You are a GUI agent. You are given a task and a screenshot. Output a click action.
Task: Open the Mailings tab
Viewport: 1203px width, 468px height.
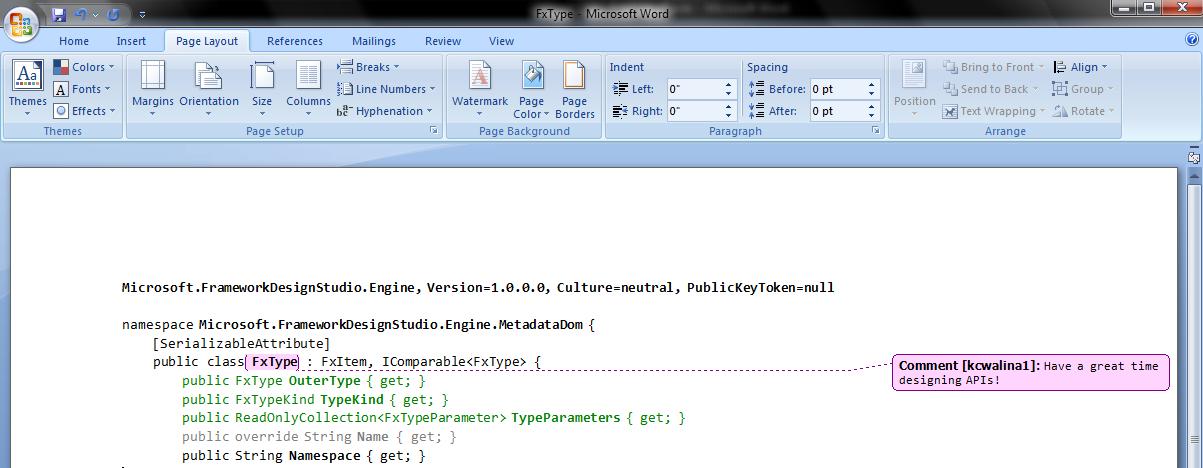(373, 41)
